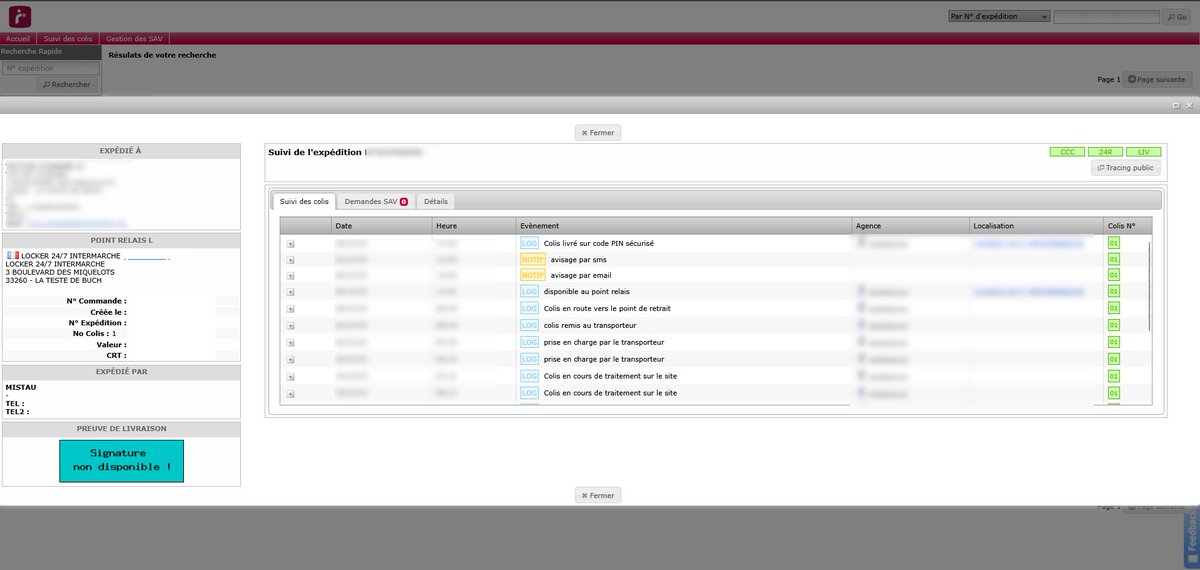Expand the Colis en route vers le point de retrait row
Viewport: 1200px width, 570px height.
coord(290,308)
